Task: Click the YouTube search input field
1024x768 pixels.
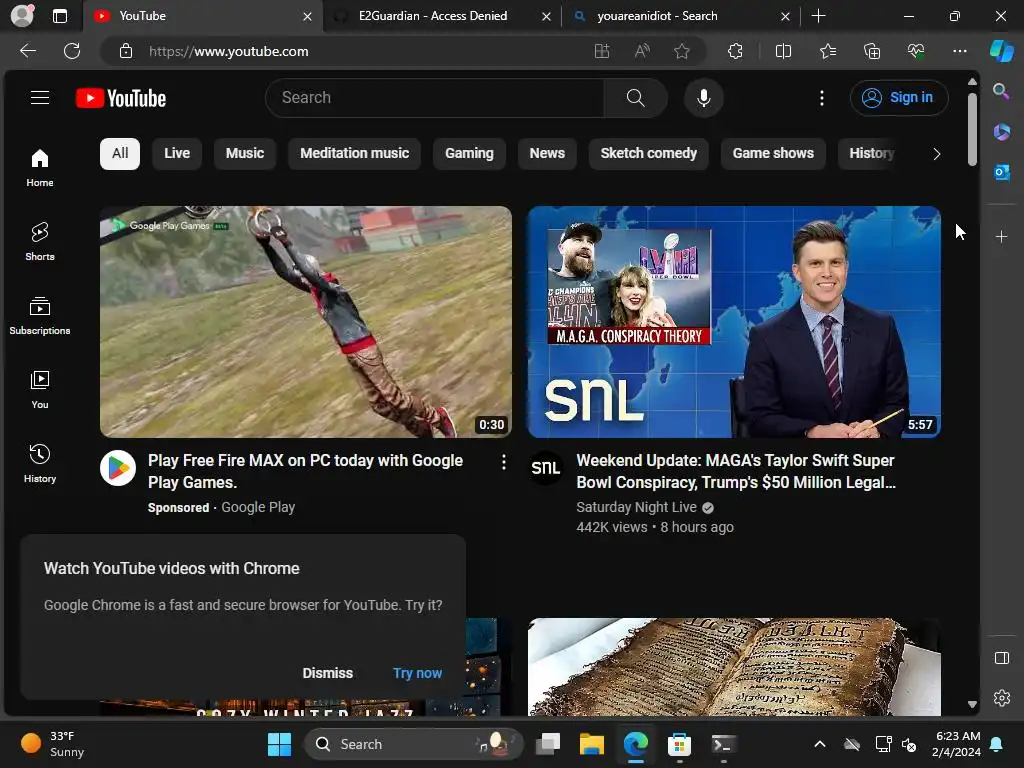Action: point(434,98)
